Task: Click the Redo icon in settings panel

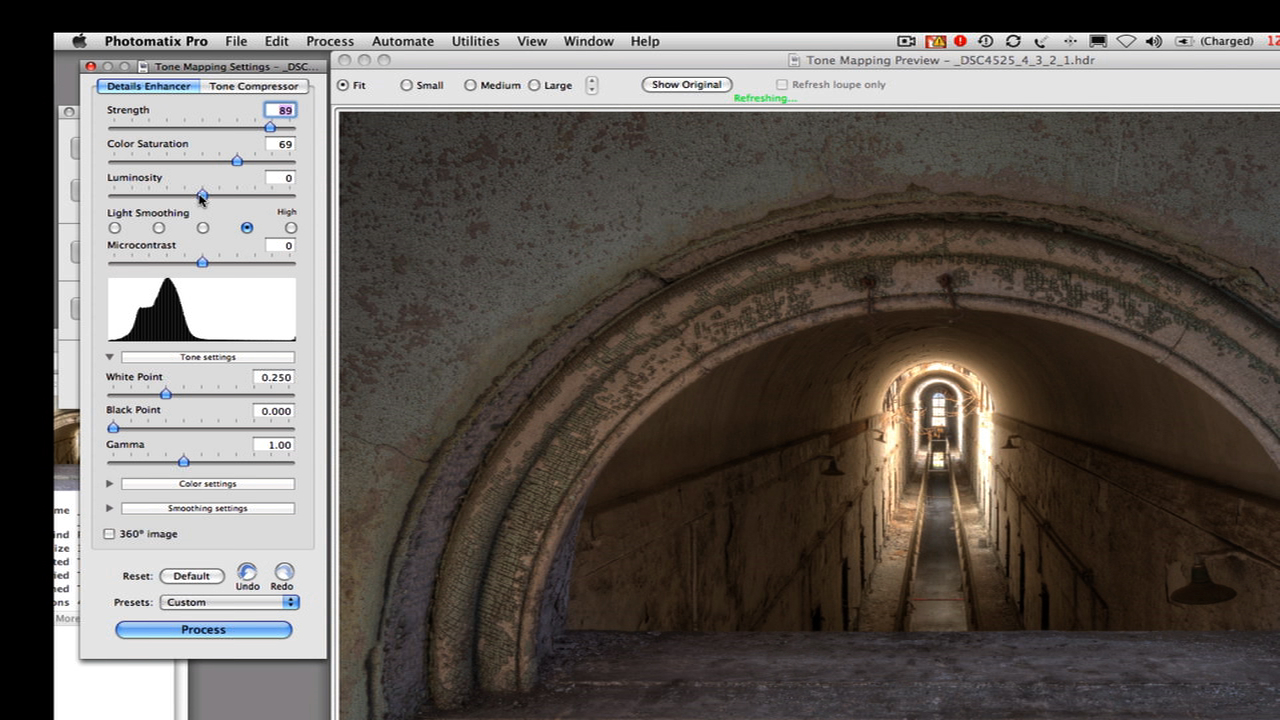Action: [284, 572]
